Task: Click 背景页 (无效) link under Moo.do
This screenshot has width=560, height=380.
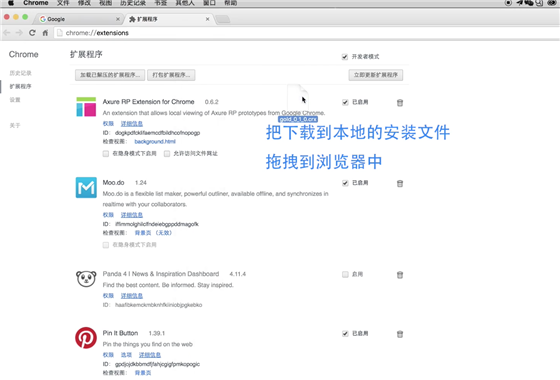Action: 153,233
